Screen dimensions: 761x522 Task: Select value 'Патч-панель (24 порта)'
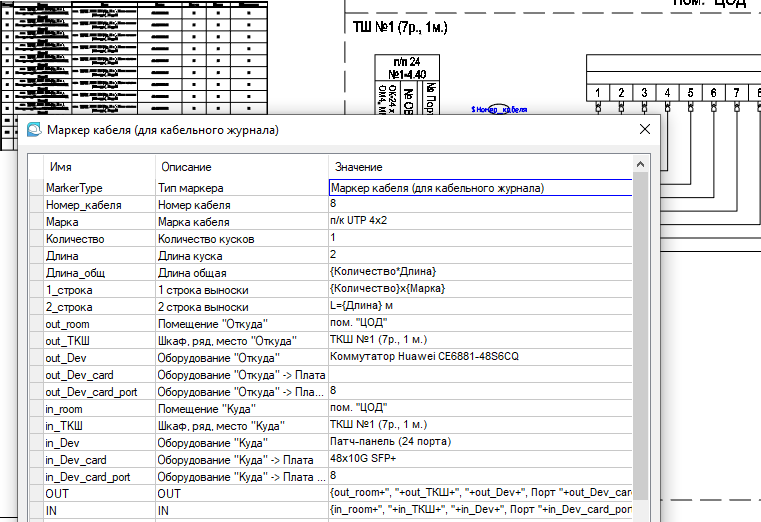tap(480, 442)
